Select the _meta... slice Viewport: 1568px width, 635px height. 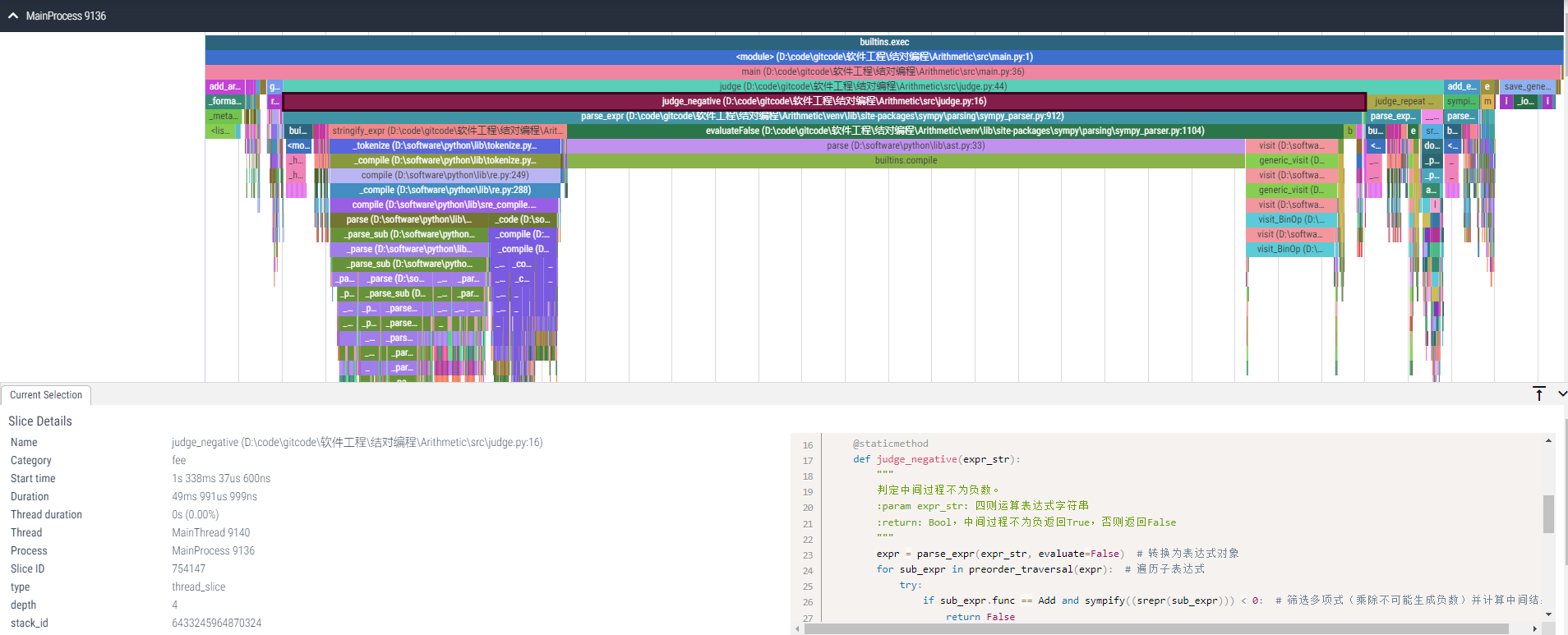[224, 116]
